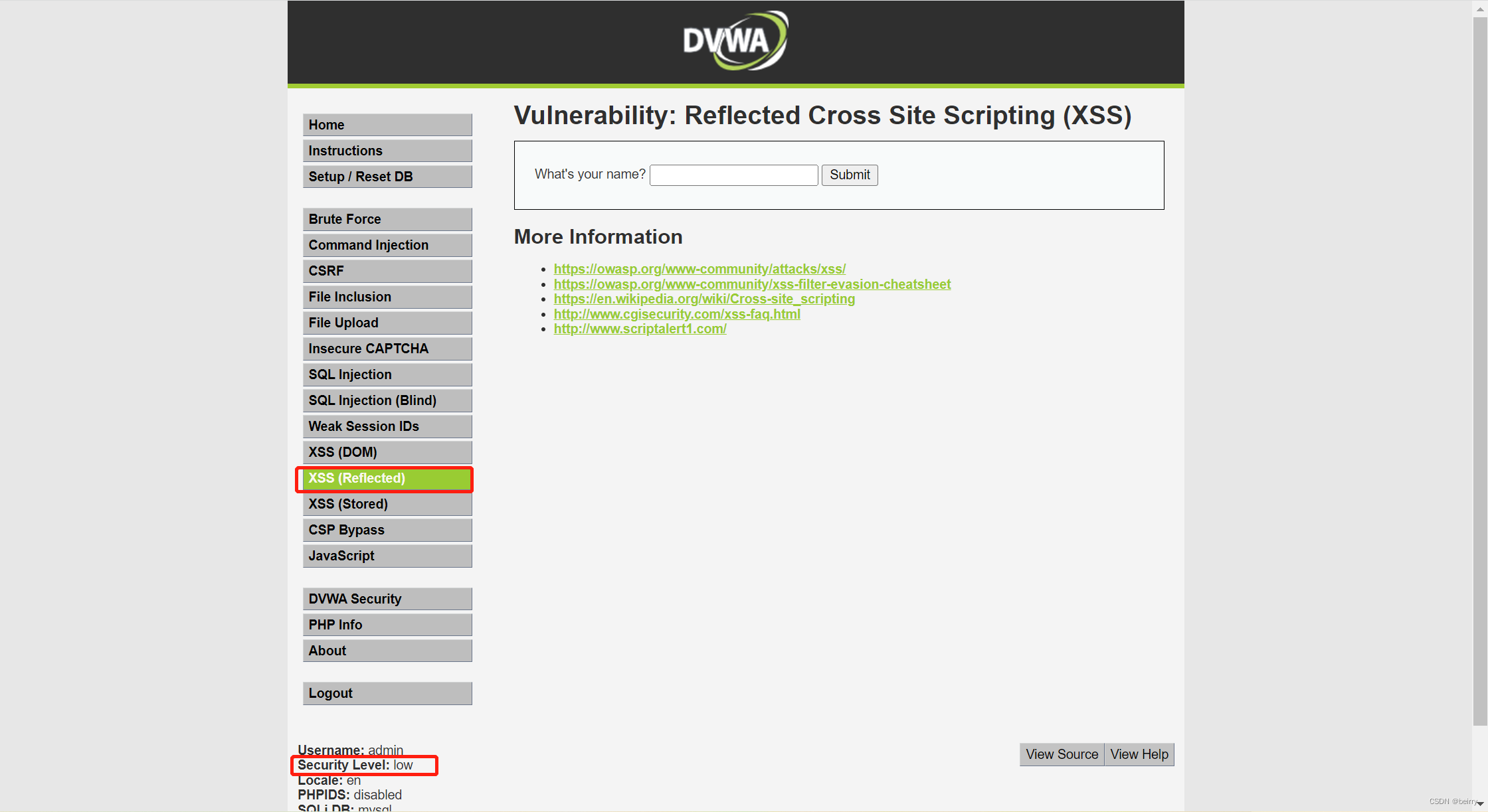Open Command Injection vulnerability page

387,245
